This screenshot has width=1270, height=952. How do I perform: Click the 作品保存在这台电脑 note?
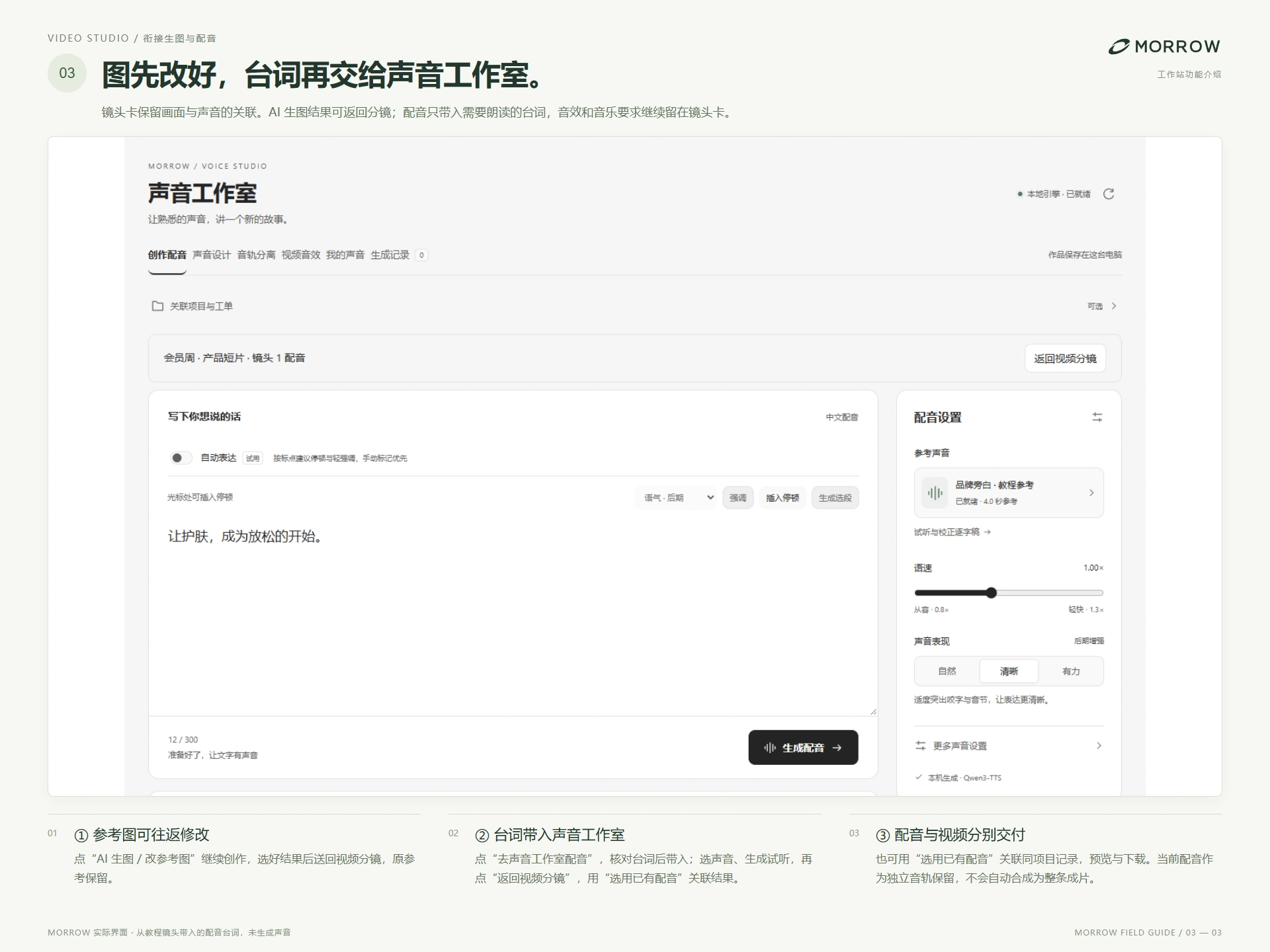[x=1085, y=255]
